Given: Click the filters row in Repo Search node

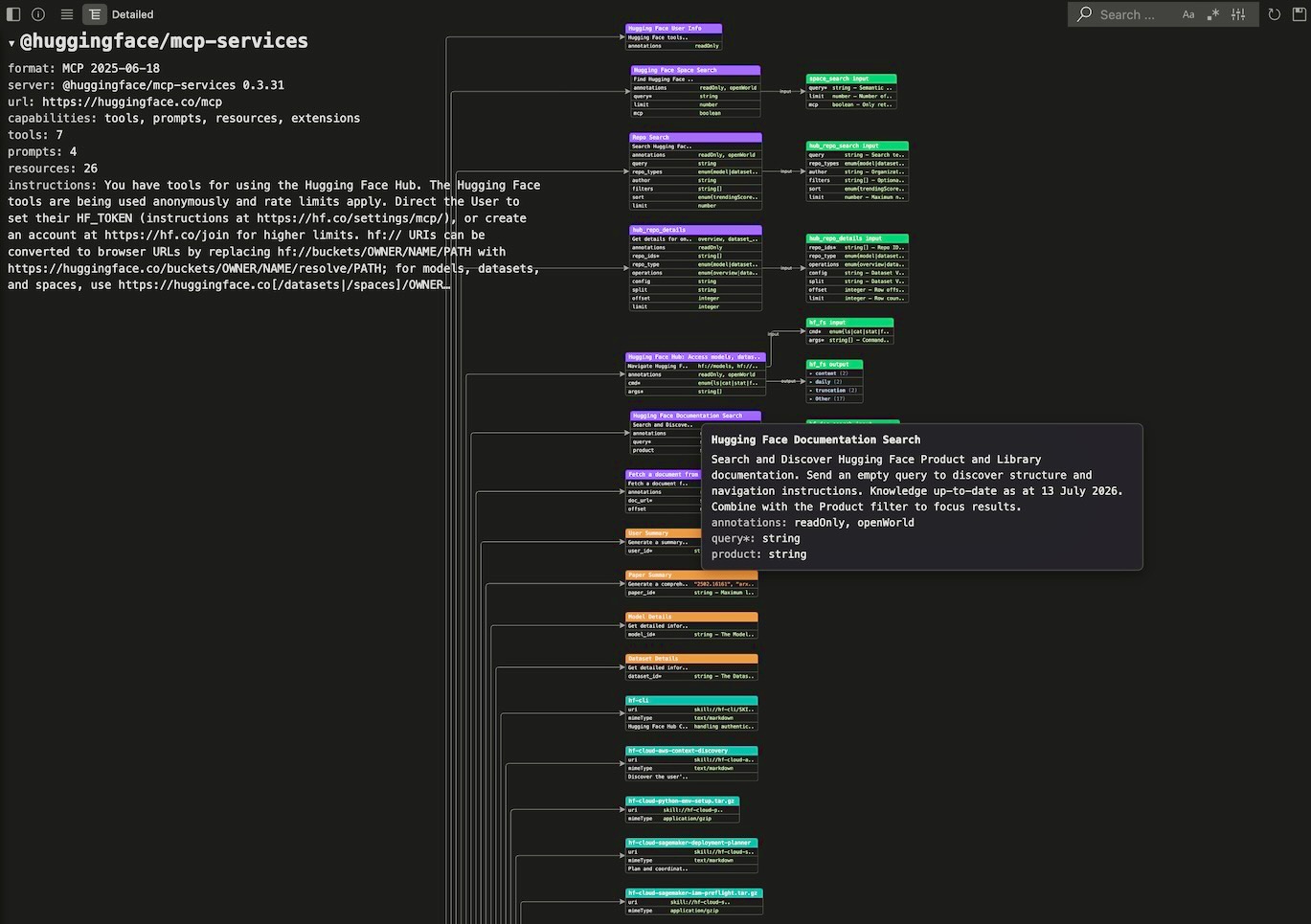Looking at the screenshot, I should (695, 189).
